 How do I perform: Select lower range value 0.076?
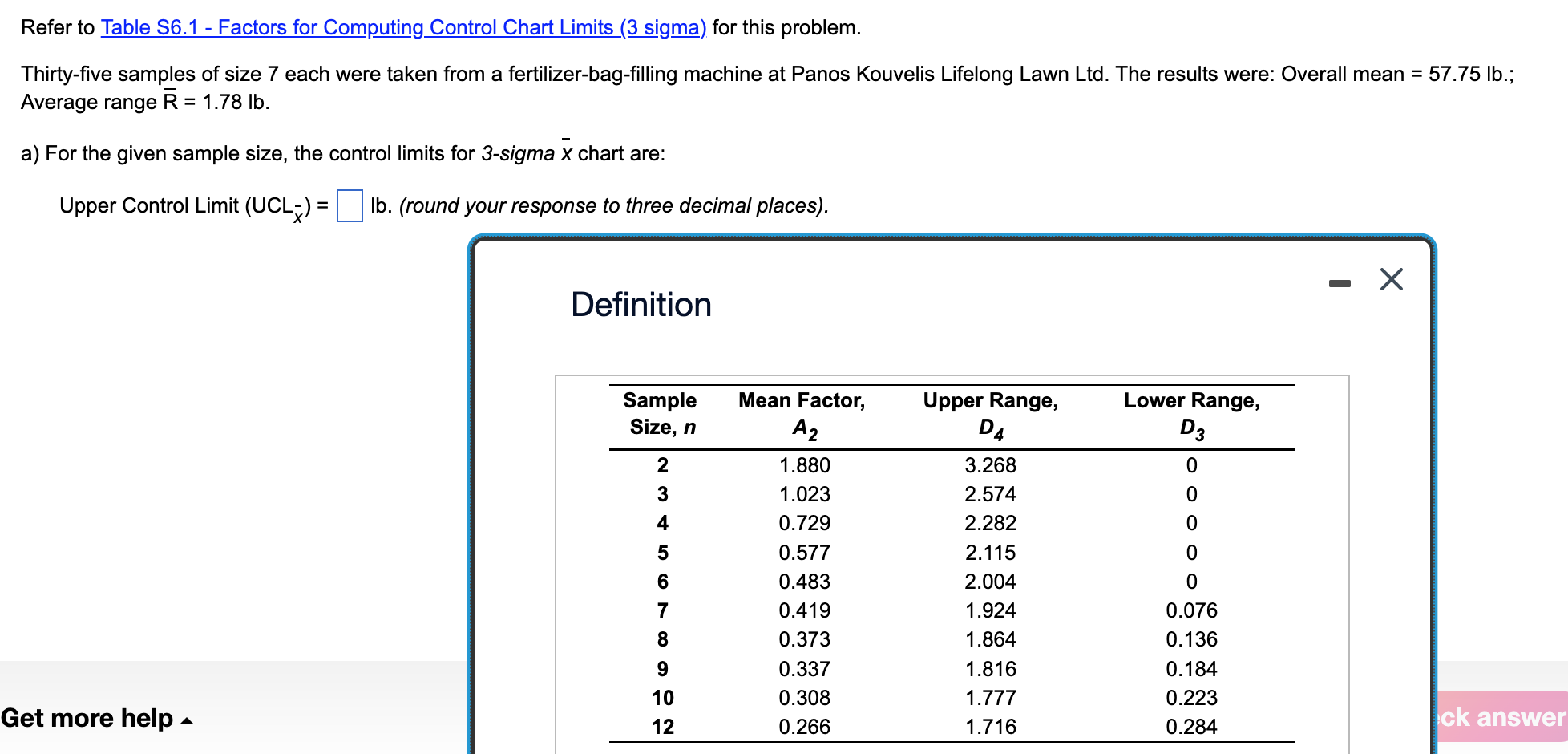(x=1191, y=610)
